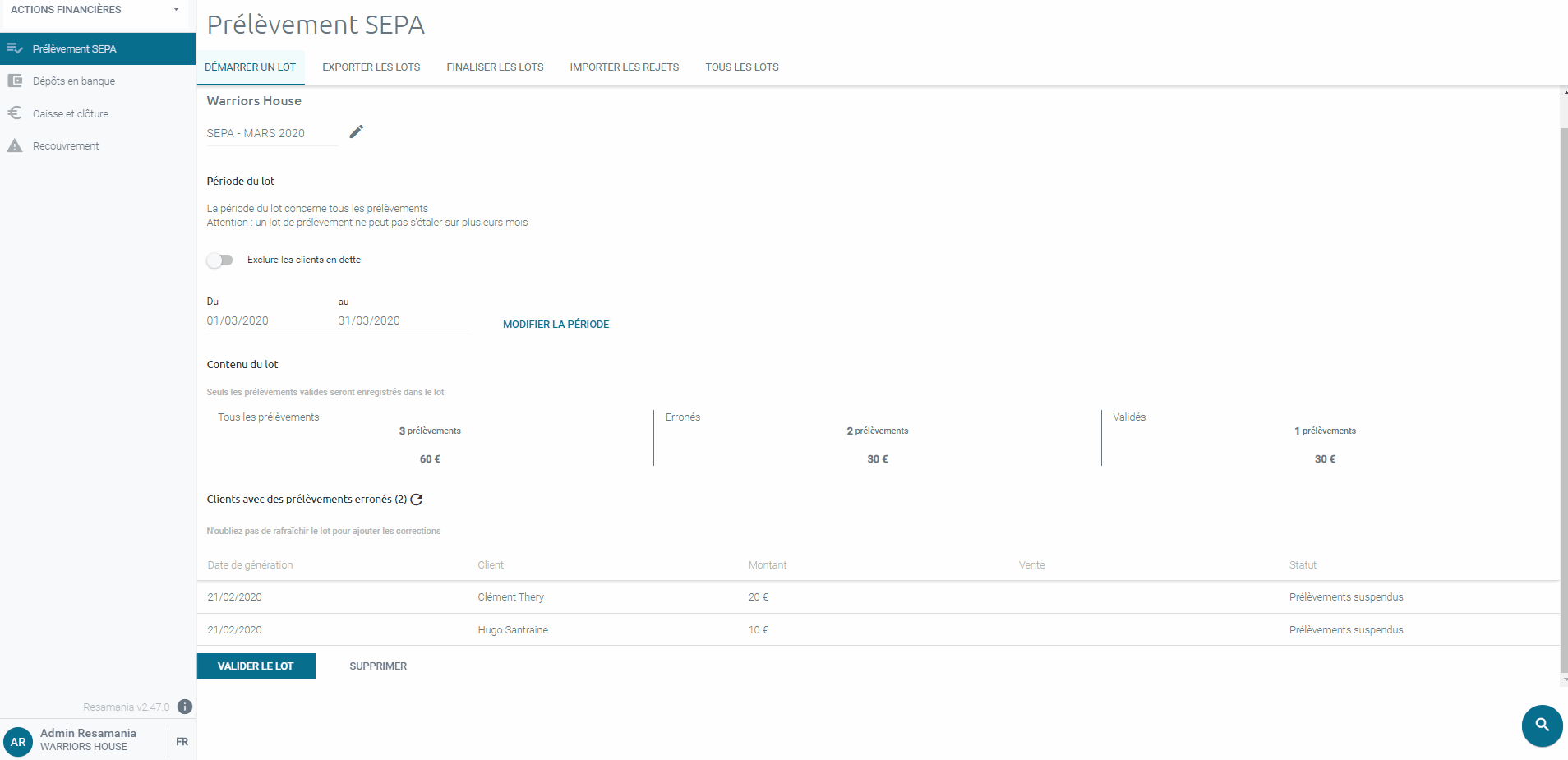Click the 10 € amount cell

pyautogui.click(x=758, y=630)
